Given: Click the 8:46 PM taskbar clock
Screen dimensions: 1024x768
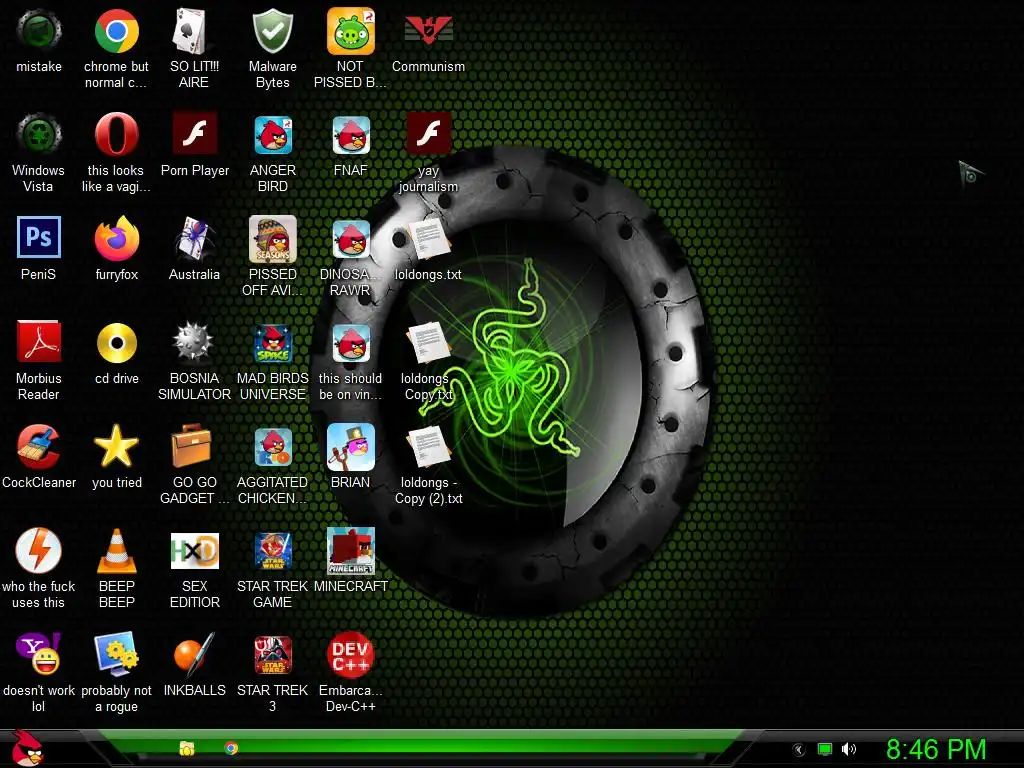Looking at the screenshot, I should coord(936,749).
